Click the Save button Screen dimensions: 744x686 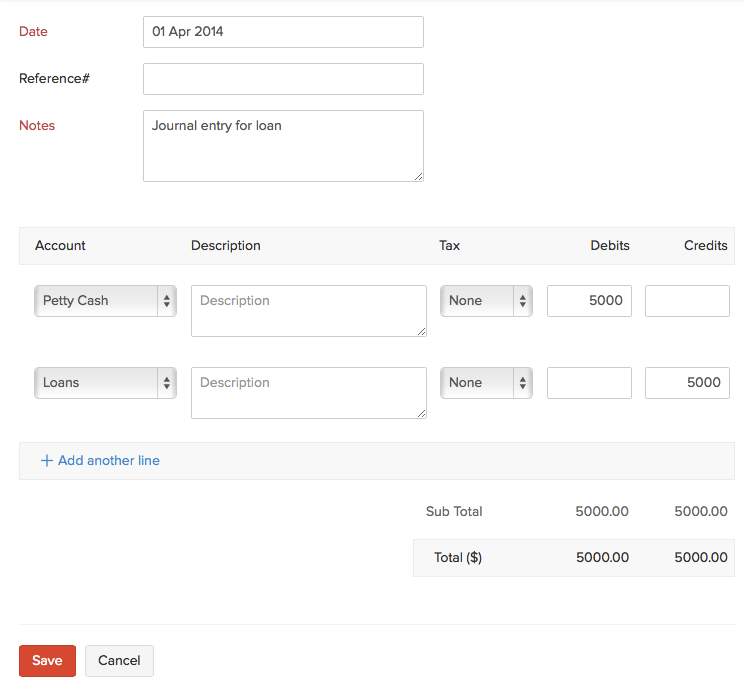pyautogui.click(x=47, y=661)
